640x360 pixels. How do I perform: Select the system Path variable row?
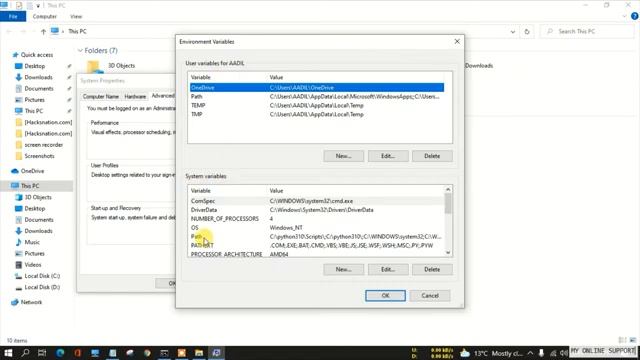coord(317,237)
